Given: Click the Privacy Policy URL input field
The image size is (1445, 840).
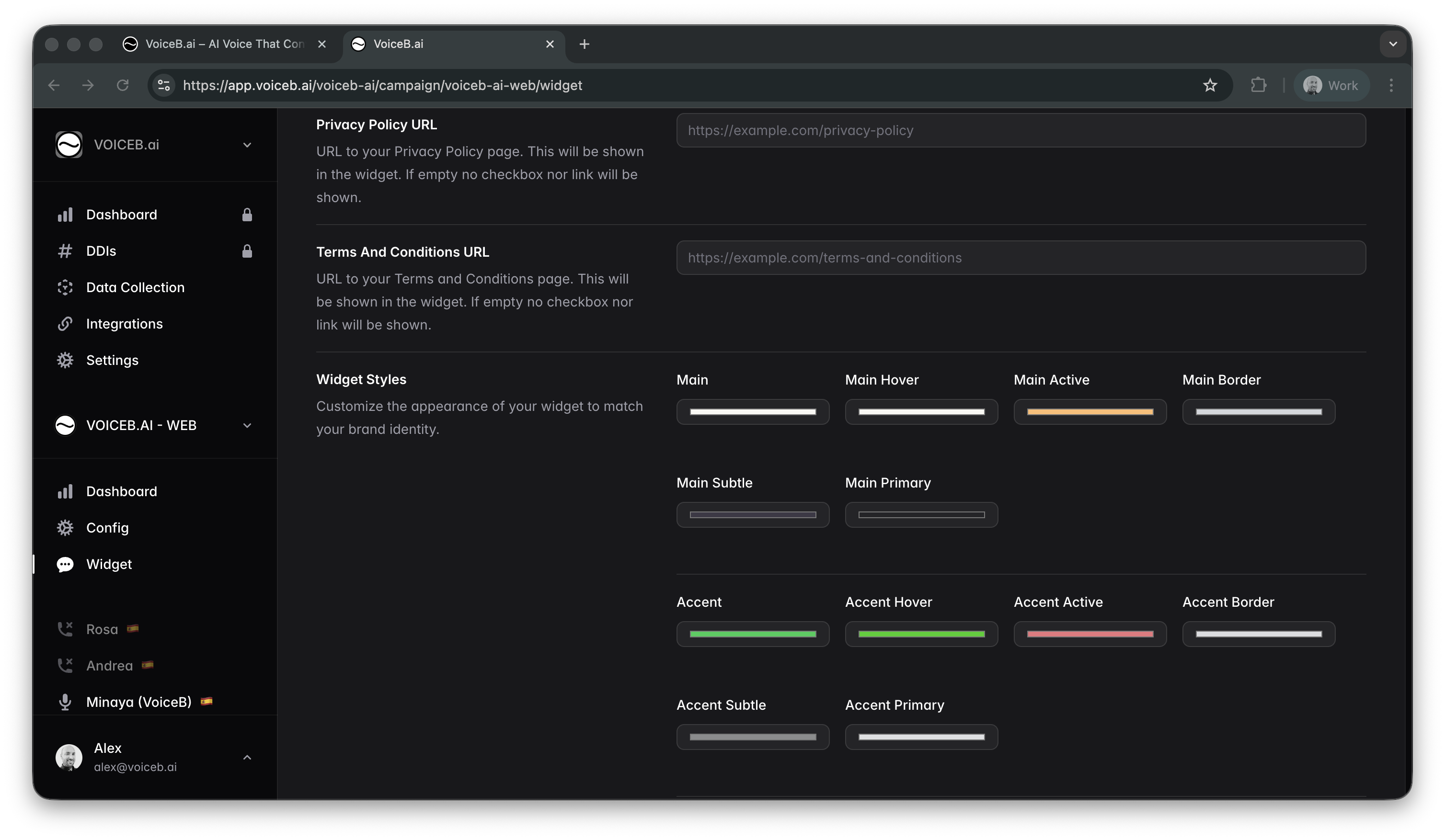Looking at the screenshot, I should (1021, 130).
